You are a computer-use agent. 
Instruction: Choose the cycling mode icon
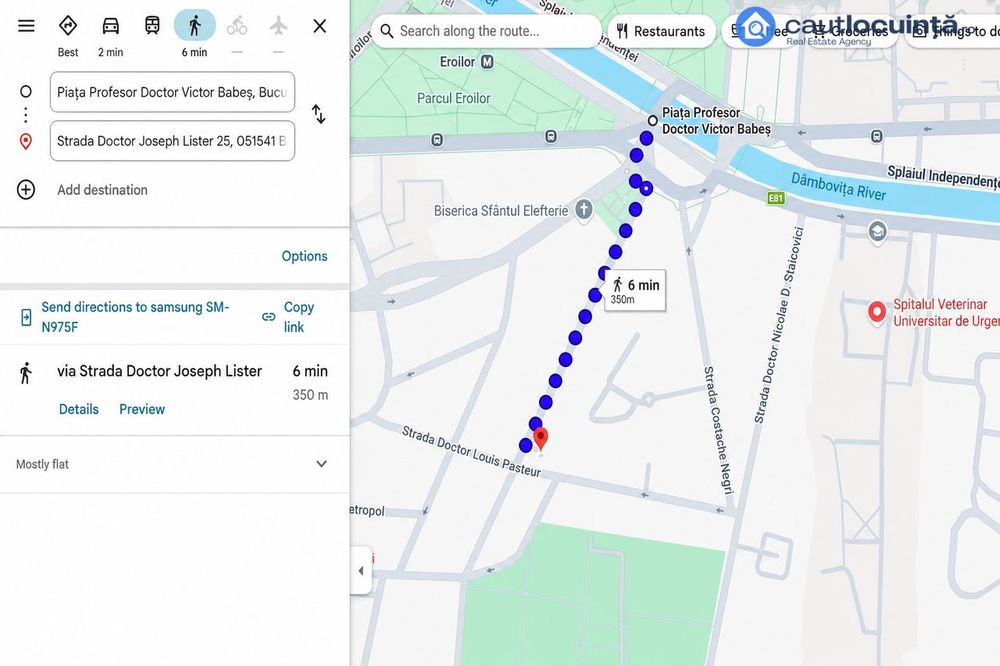[237, 26]
